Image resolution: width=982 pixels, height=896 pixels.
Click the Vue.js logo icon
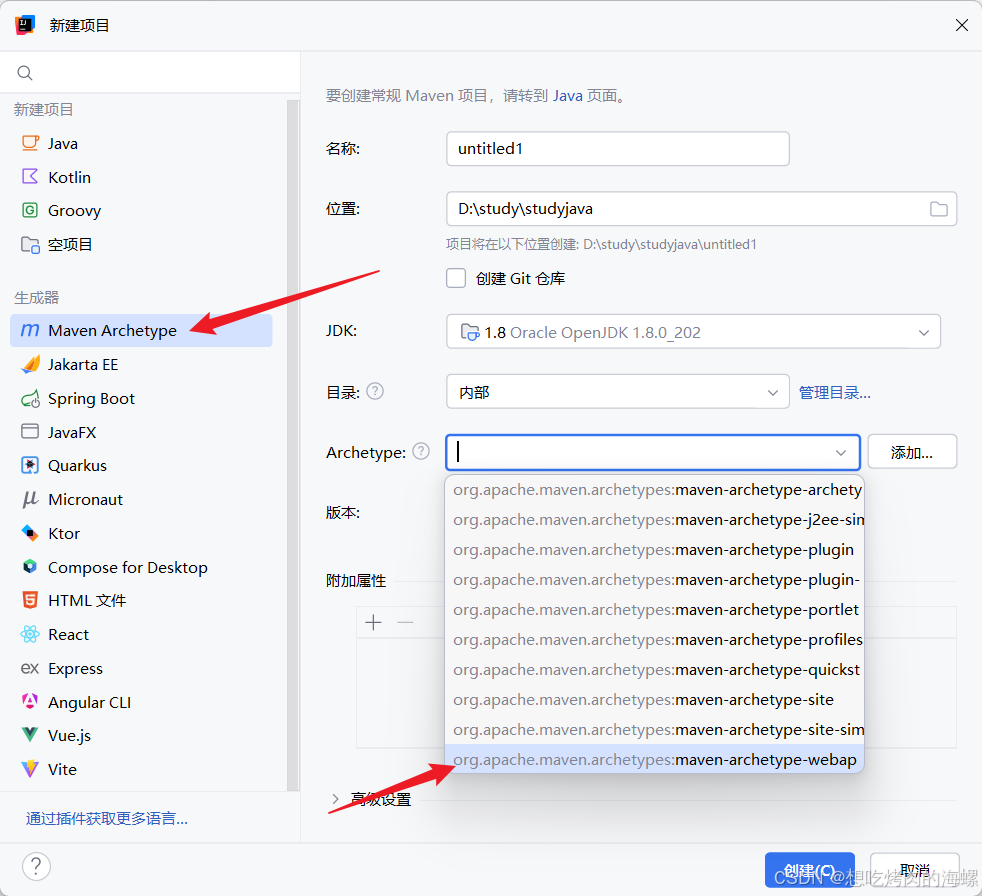[x=30, y=735]
